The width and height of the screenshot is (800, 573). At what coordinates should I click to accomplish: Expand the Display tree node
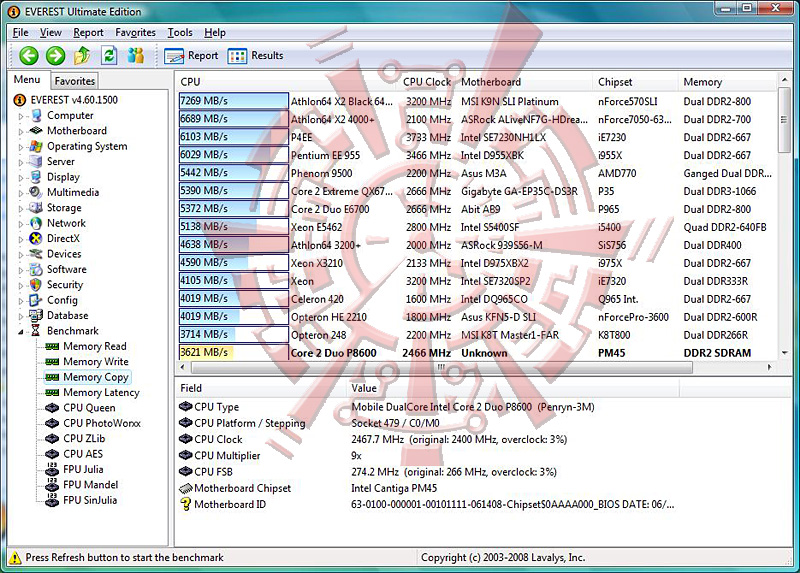coord(21,178)
